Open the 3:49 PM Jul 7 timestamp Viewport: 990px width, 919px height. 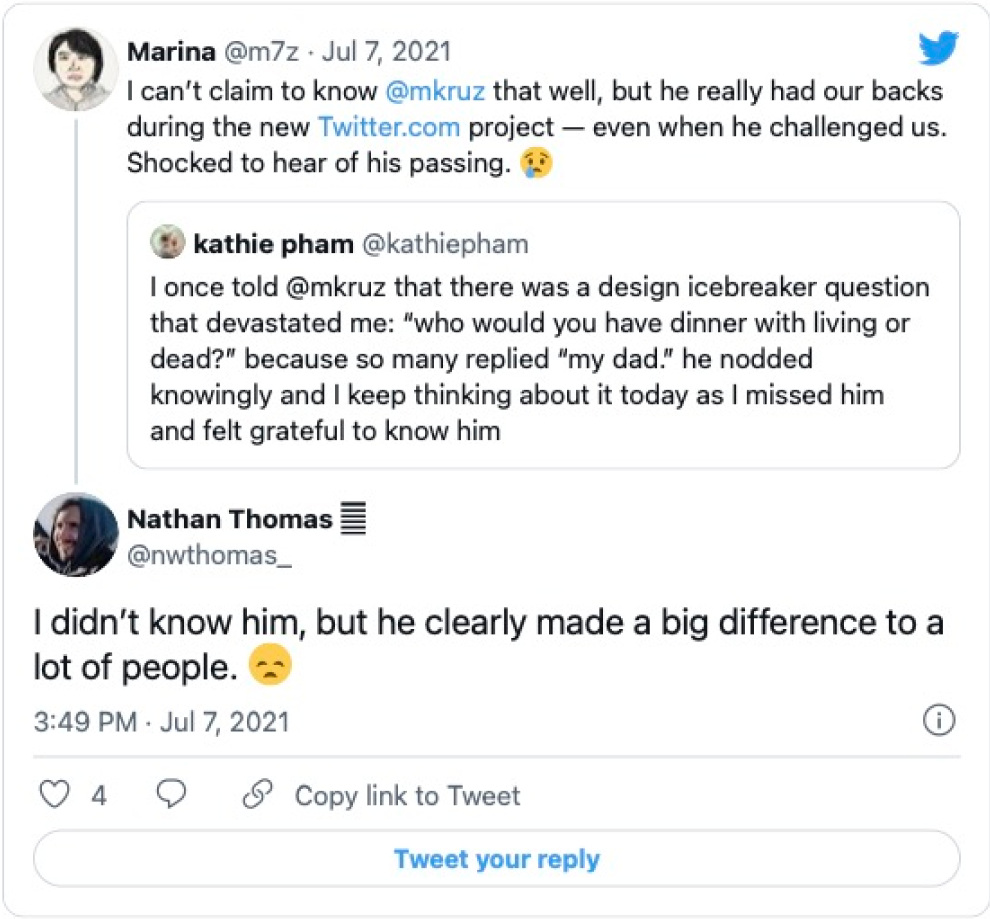(161, 722)
